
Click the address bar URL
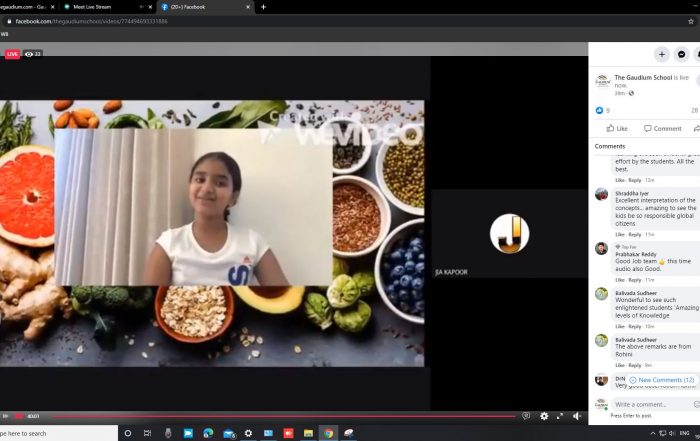[x=92, y=21]
